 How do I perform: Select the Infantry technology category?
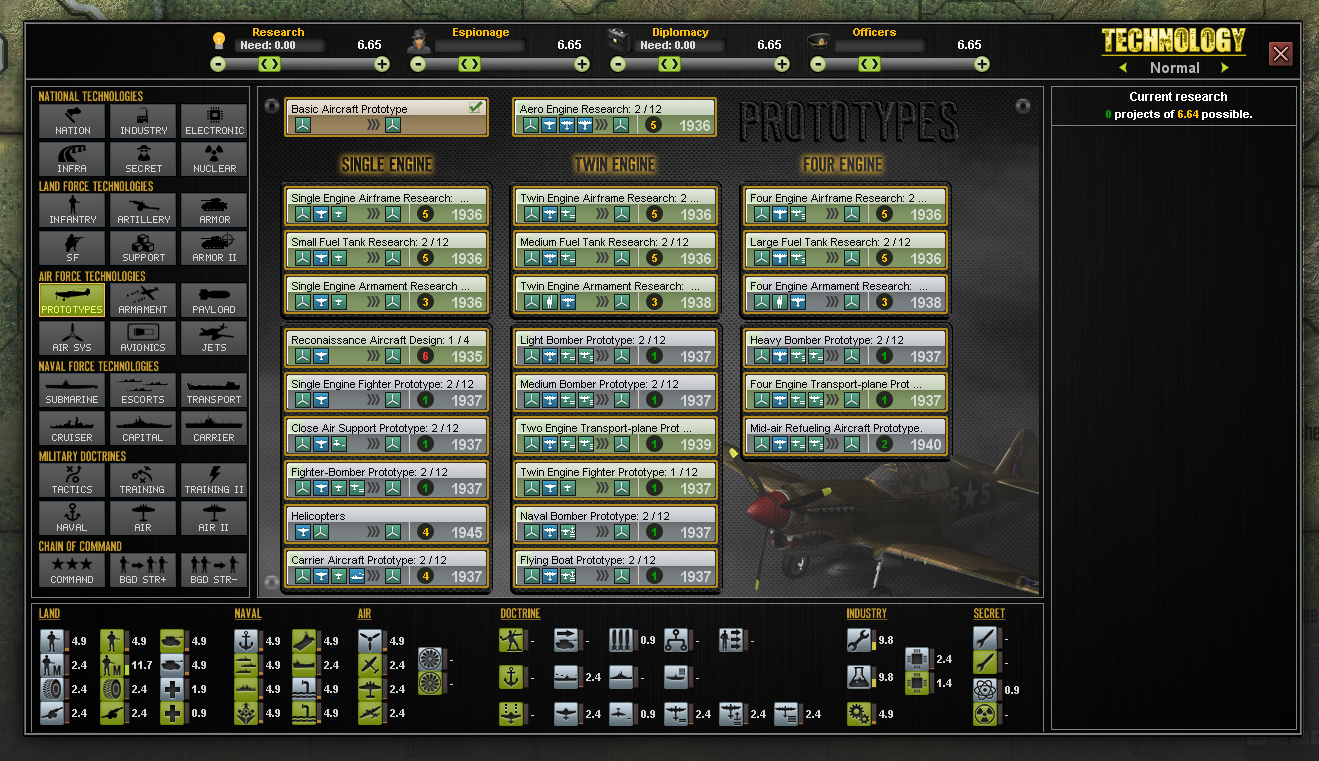72,210
